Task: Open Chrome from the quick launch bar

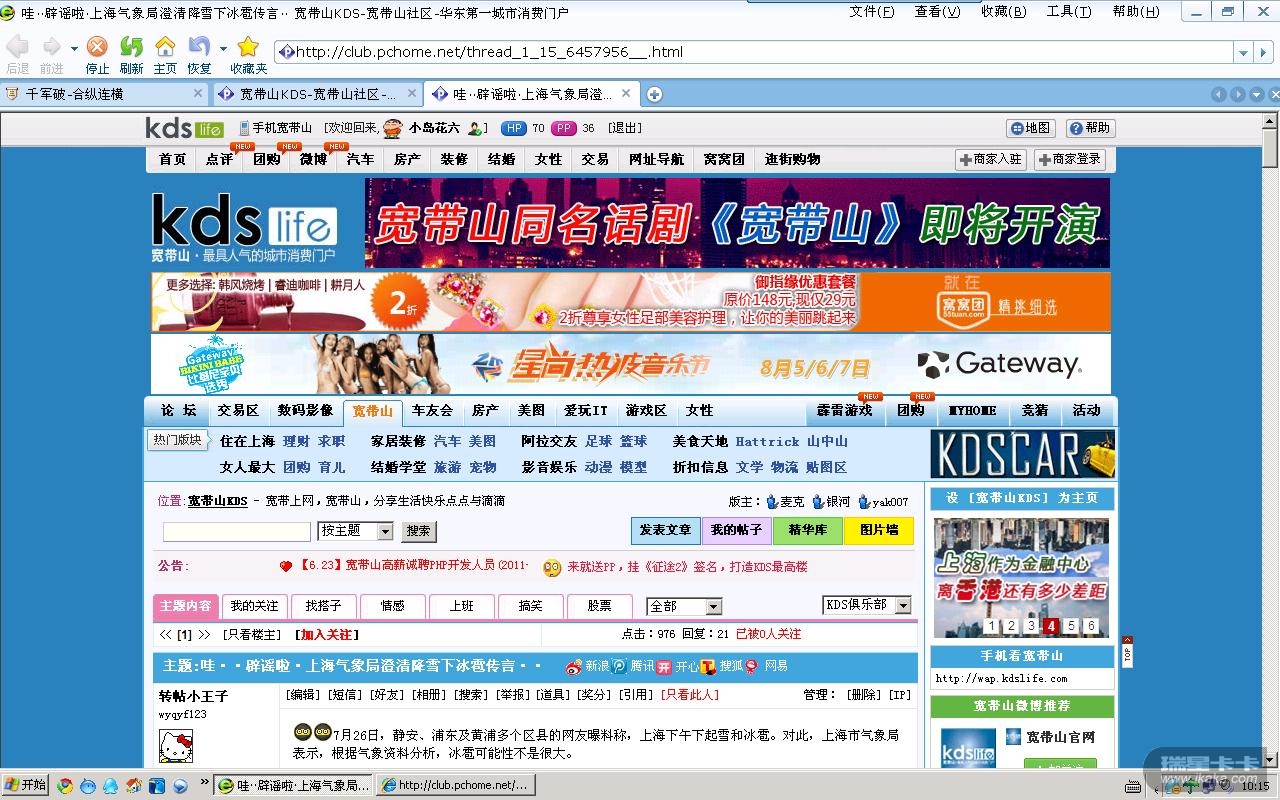Action: click(x=65, y=785)
